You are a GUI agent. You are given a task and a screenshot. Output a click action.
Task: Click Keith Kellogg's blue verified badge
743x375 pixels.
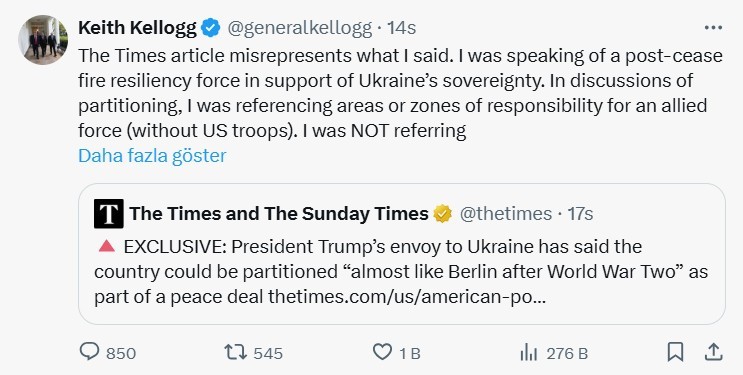click(210, 28)
